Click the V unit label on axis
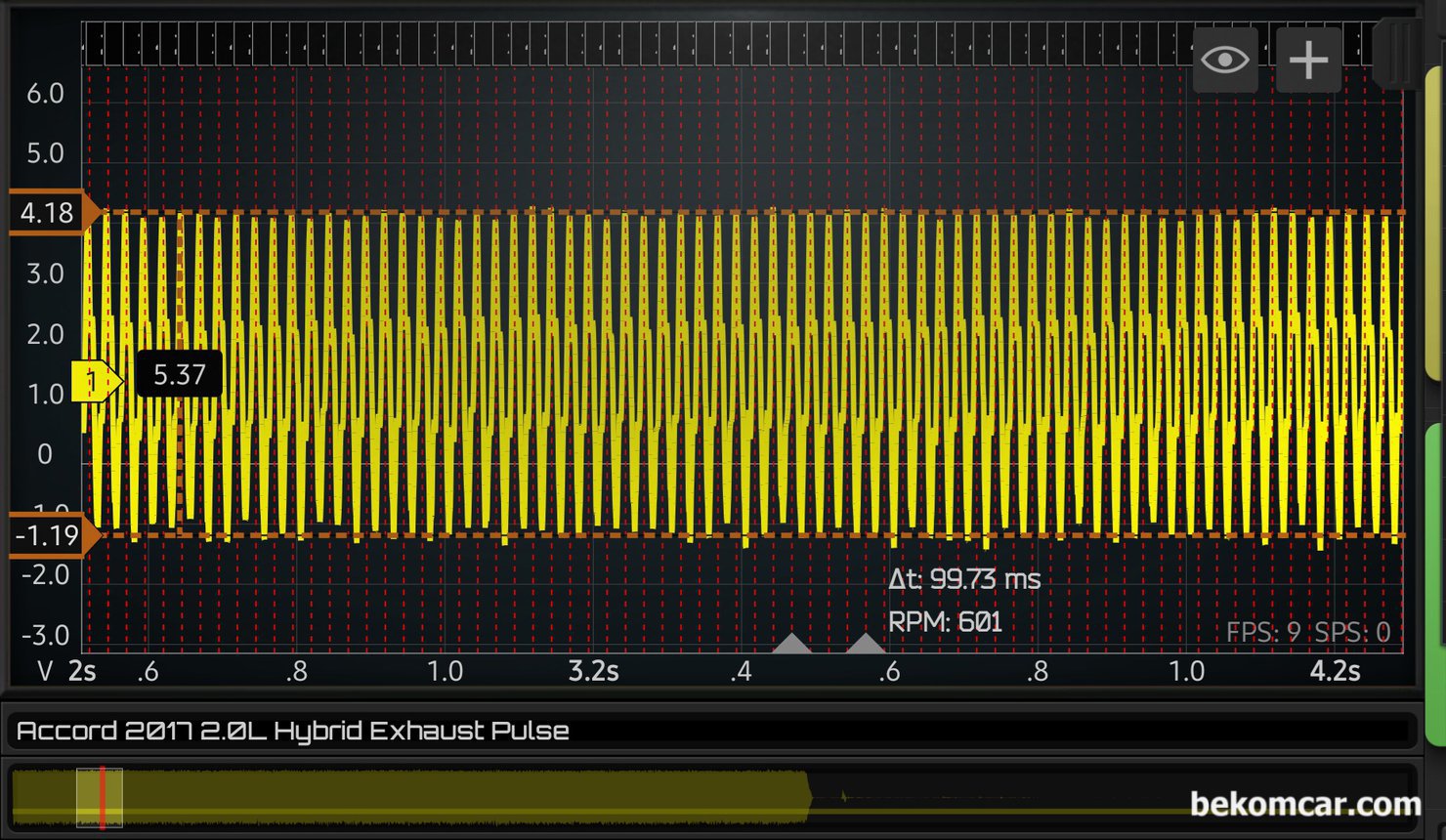Image resolution: width=1446 pixels, height=840 pixels. coord(44,671)
